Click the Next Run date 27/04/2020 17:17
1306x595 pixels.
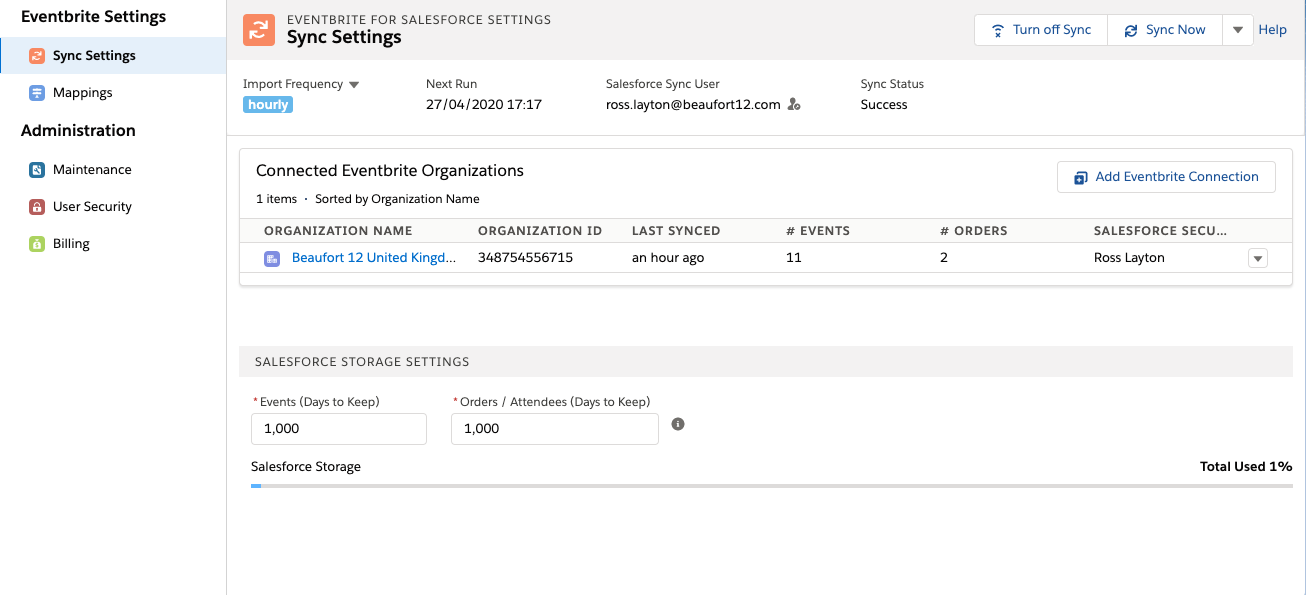tap(484, 105)
